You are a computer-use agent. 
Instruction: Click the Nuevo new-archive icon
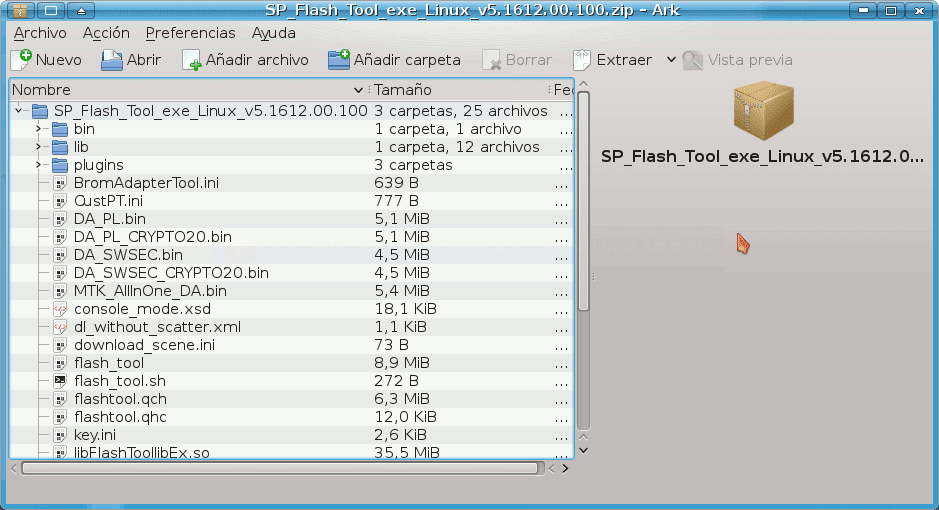[22, 60]
